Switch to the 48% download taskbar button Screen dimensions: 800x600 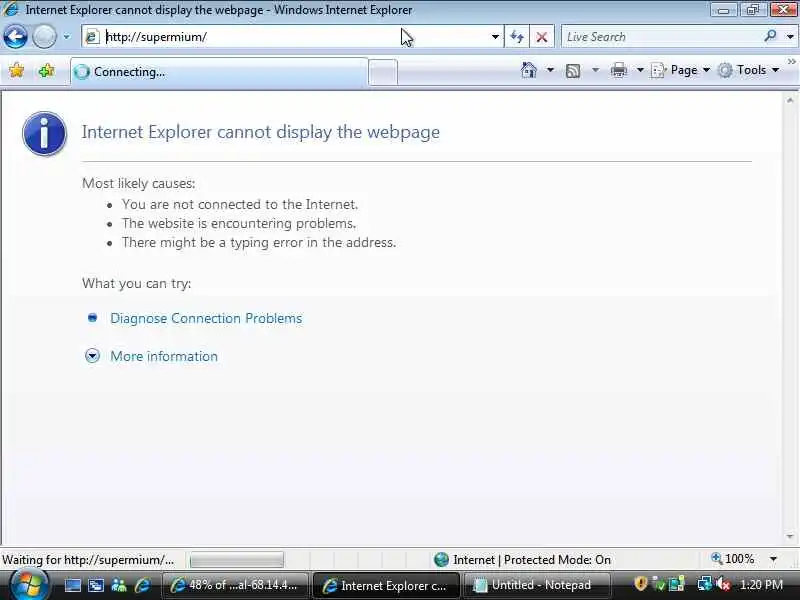pyautogui.click(x=235, y=585)
